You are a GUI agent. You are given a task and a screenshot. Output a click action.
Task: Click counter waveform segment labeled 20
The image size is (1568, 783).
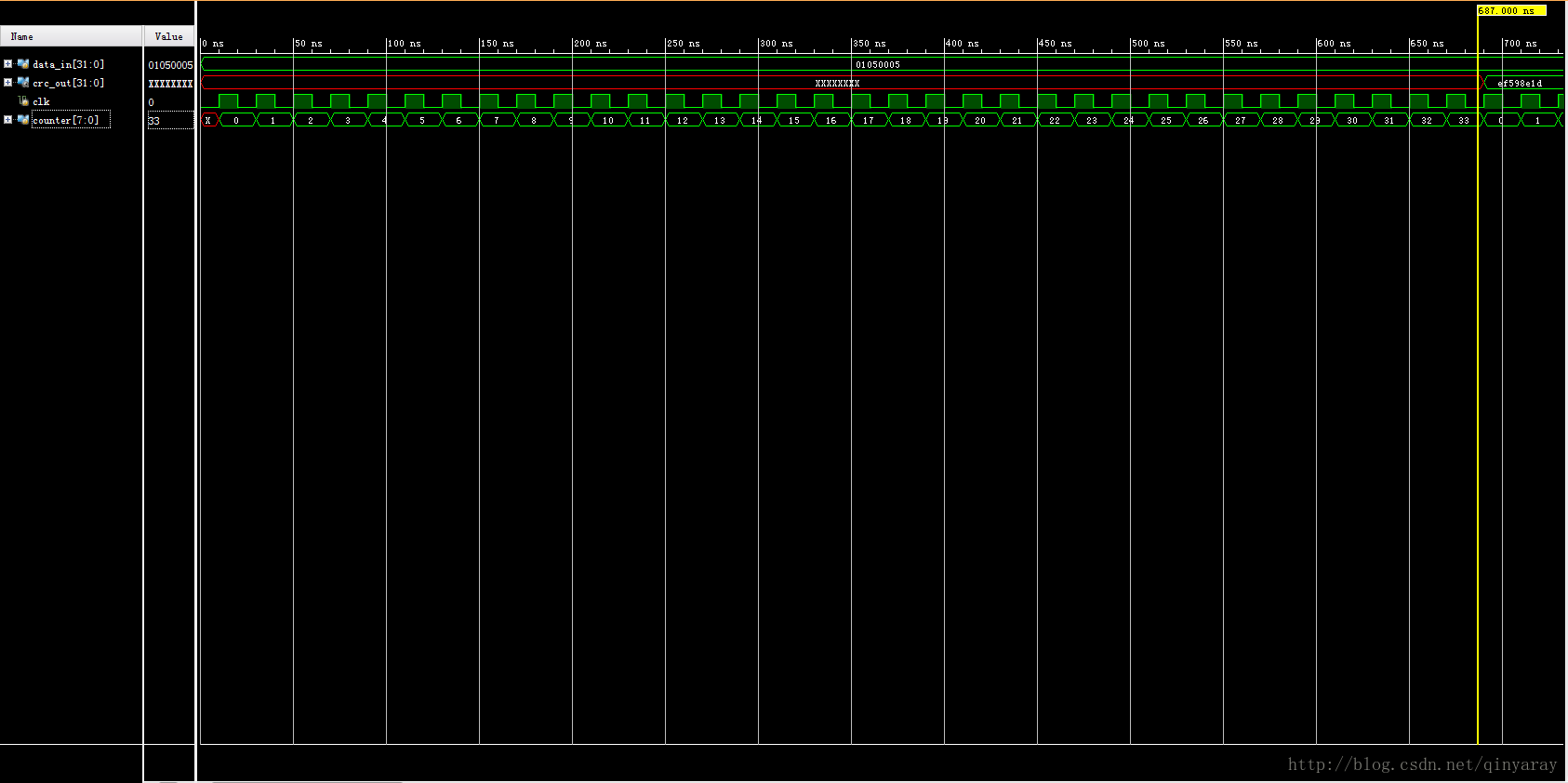(980, 120)
